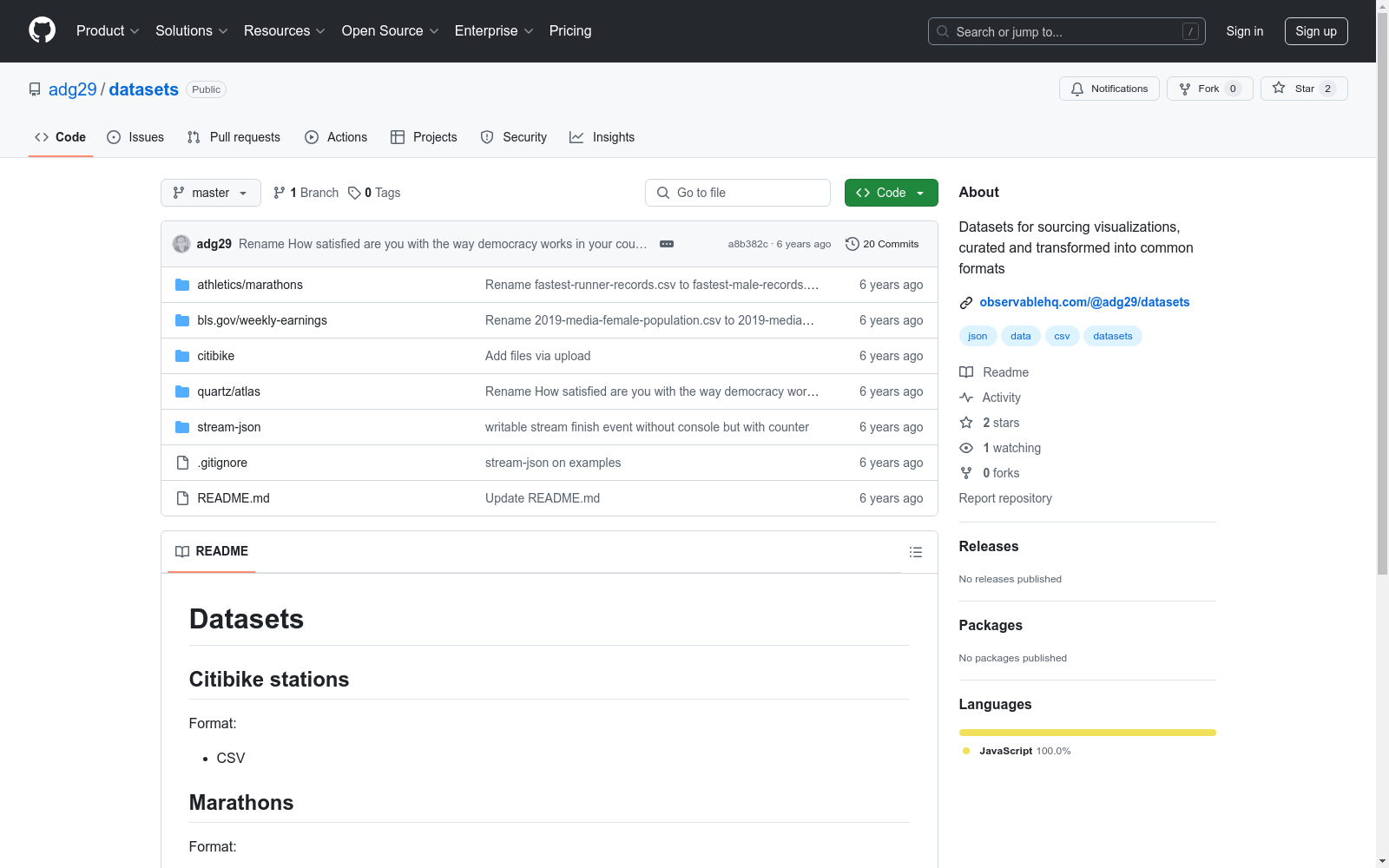Select the Code tab
Image resolution: width=1389 pixels, height=868 pixels.
[61, 137]
